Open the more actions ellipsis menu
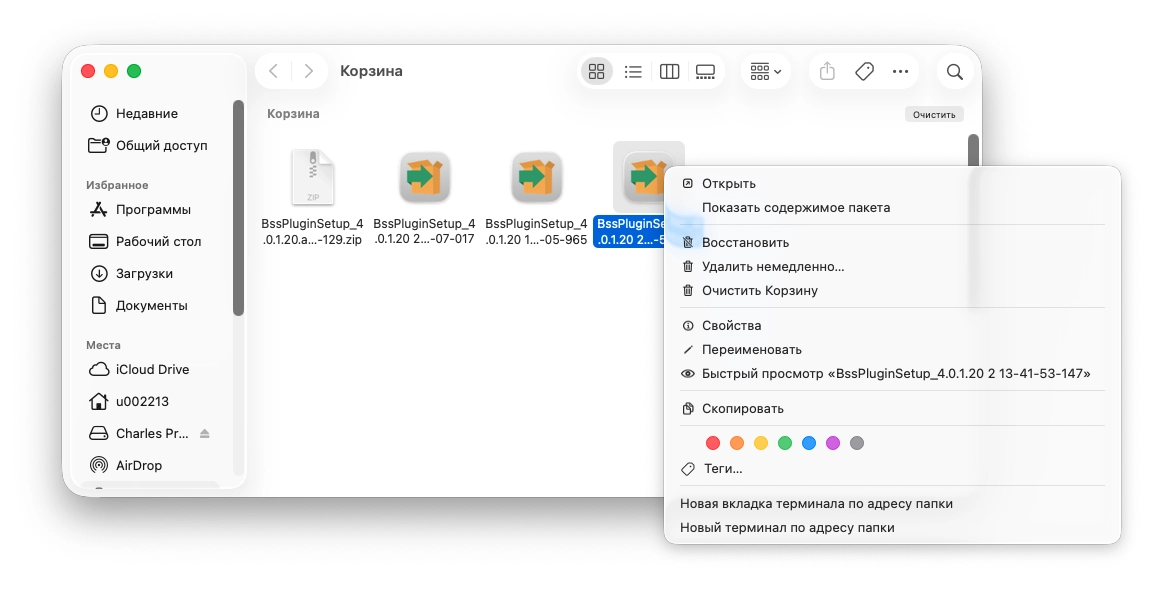Viewport: 1174px width, 592px height. coord(901,72)
